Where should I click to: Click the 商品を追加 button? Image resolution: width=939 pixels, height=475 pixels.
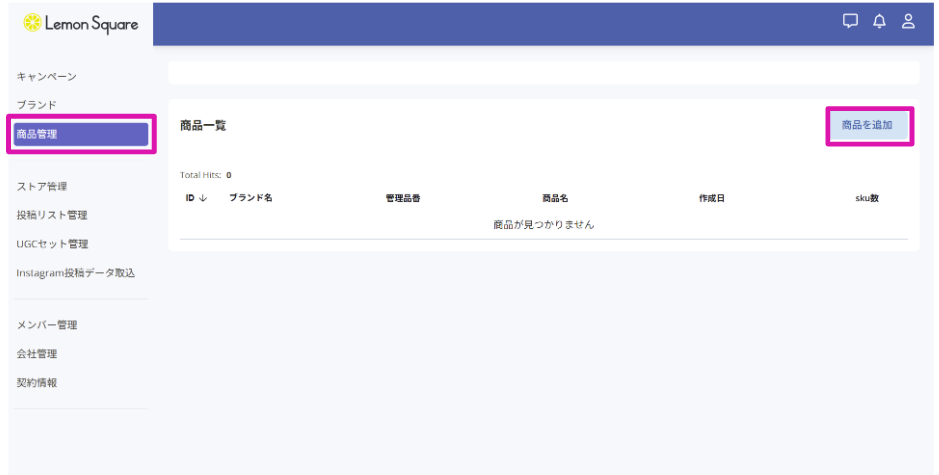point(867,126)
